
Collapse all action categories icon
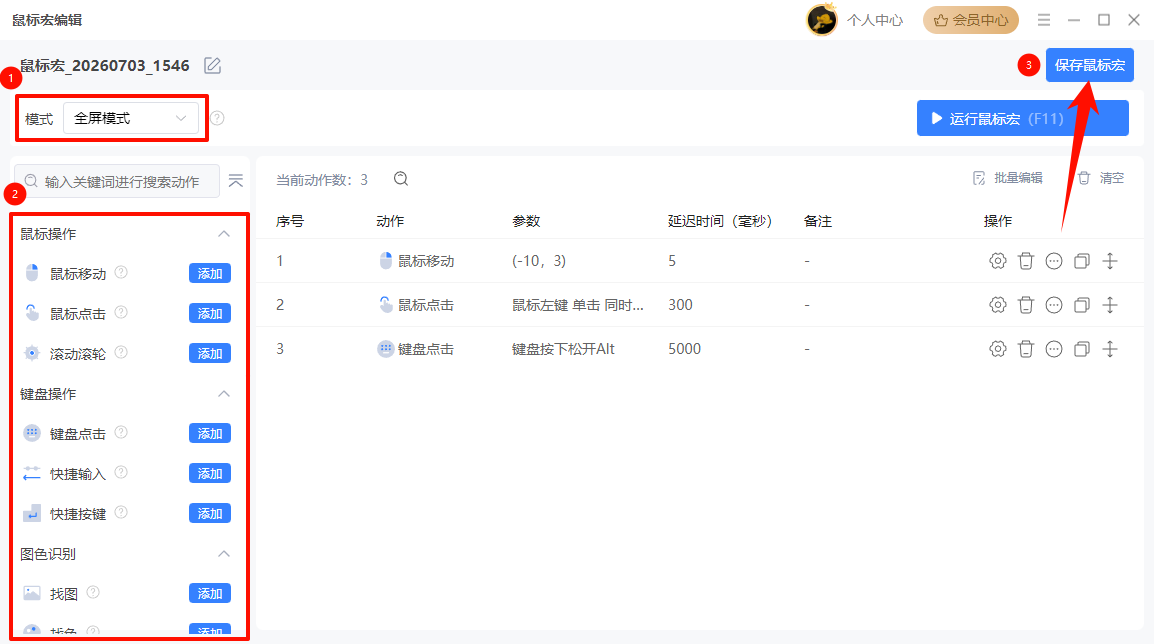(236, 181)
